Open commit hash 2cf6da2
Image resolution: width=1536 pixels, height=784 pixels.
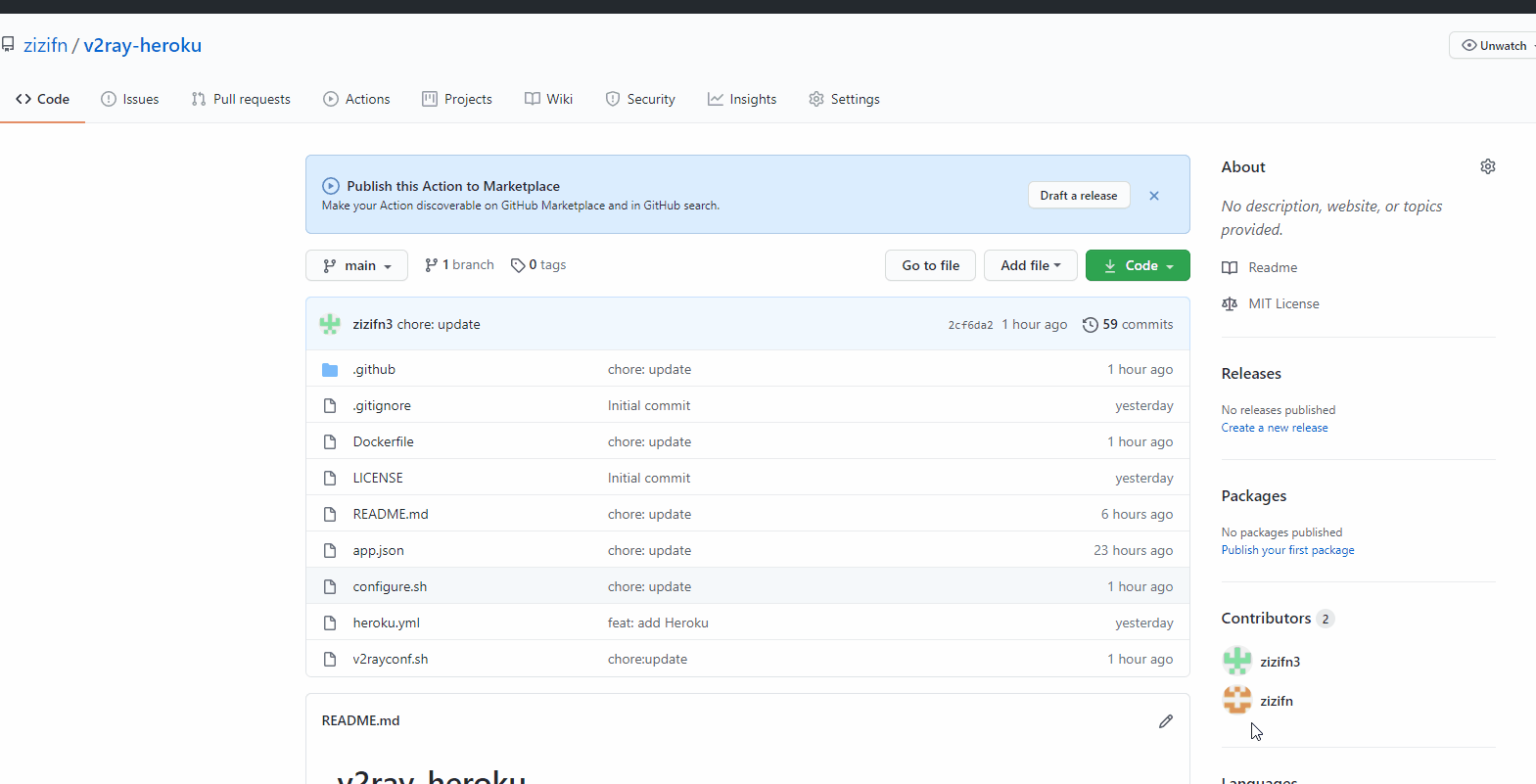click(x=970, y=325)
